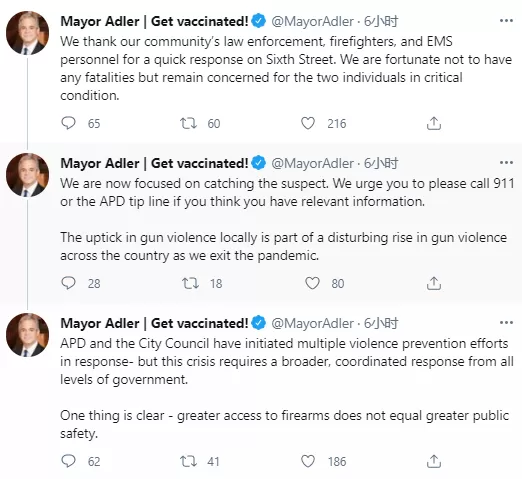Open more options on the first tweet
This screenshot has width=522, height=479.
tap(506, 21)
